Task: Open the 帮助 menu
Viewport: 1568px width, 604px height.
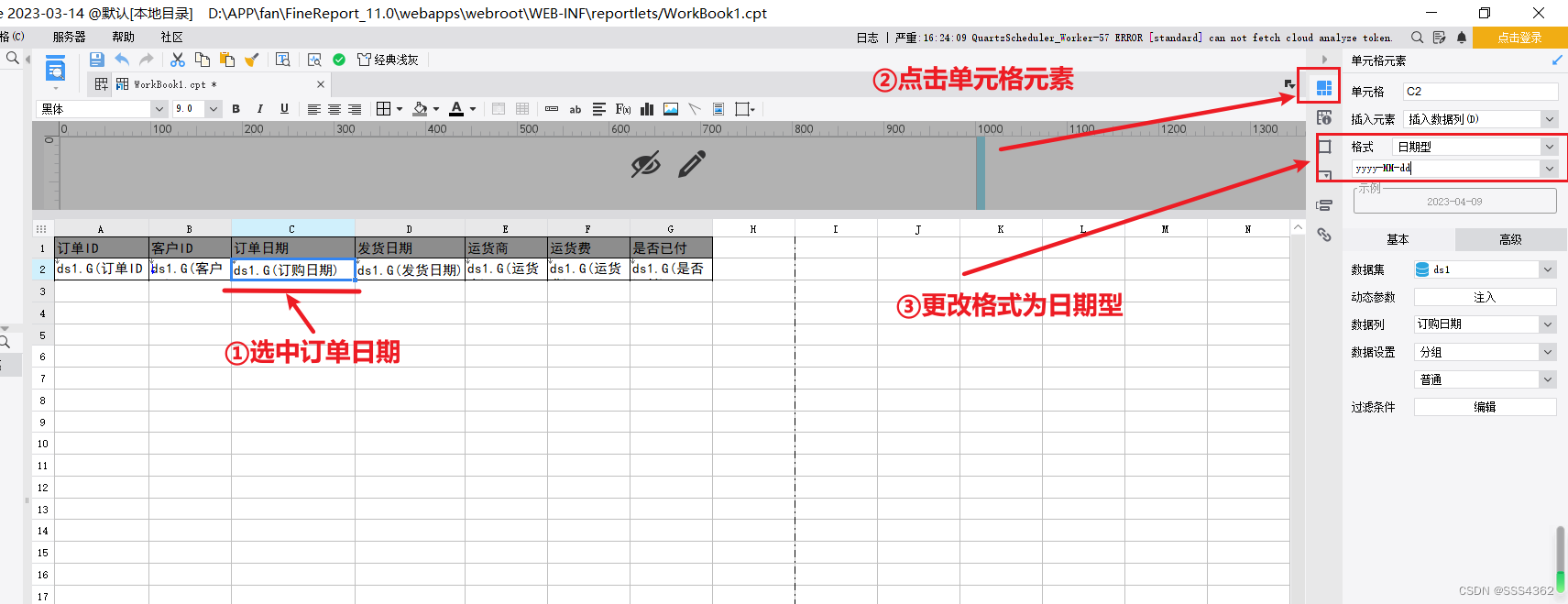Action: 123,38
